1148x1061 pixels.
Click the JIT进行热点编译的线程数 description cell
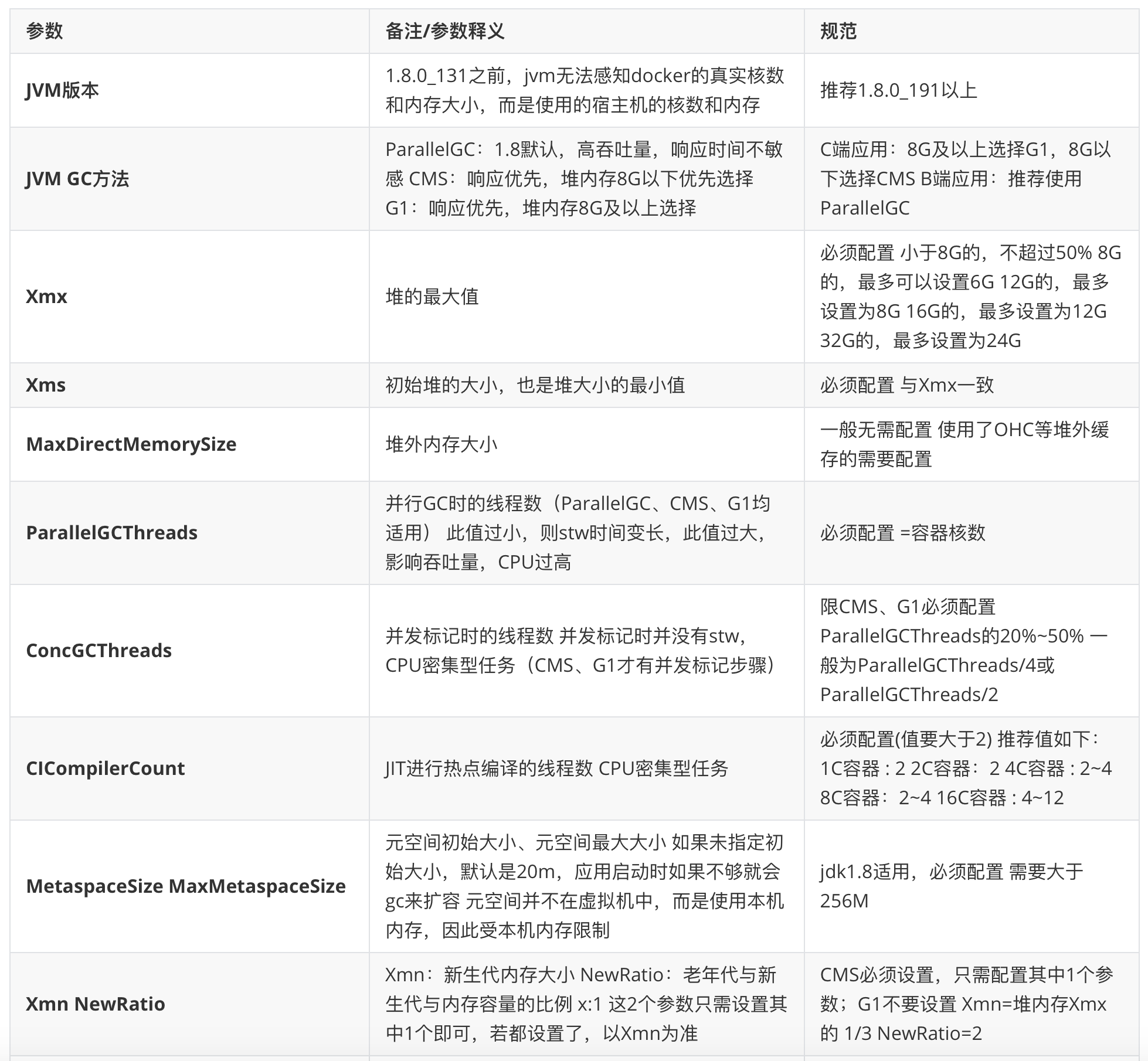click(x=586, y=768)
